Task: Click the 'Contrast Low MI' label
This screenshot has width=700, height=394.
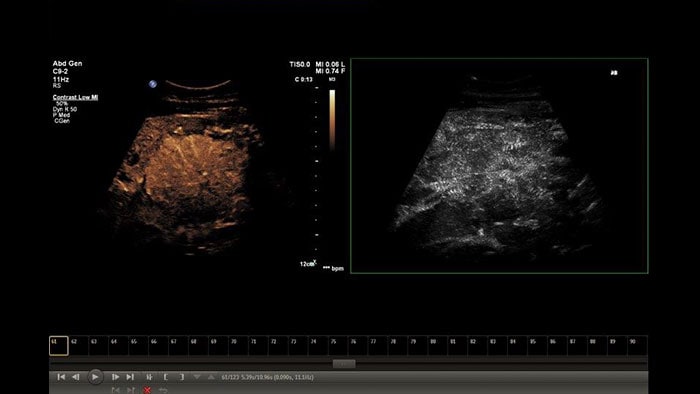Action: [75, 97]
